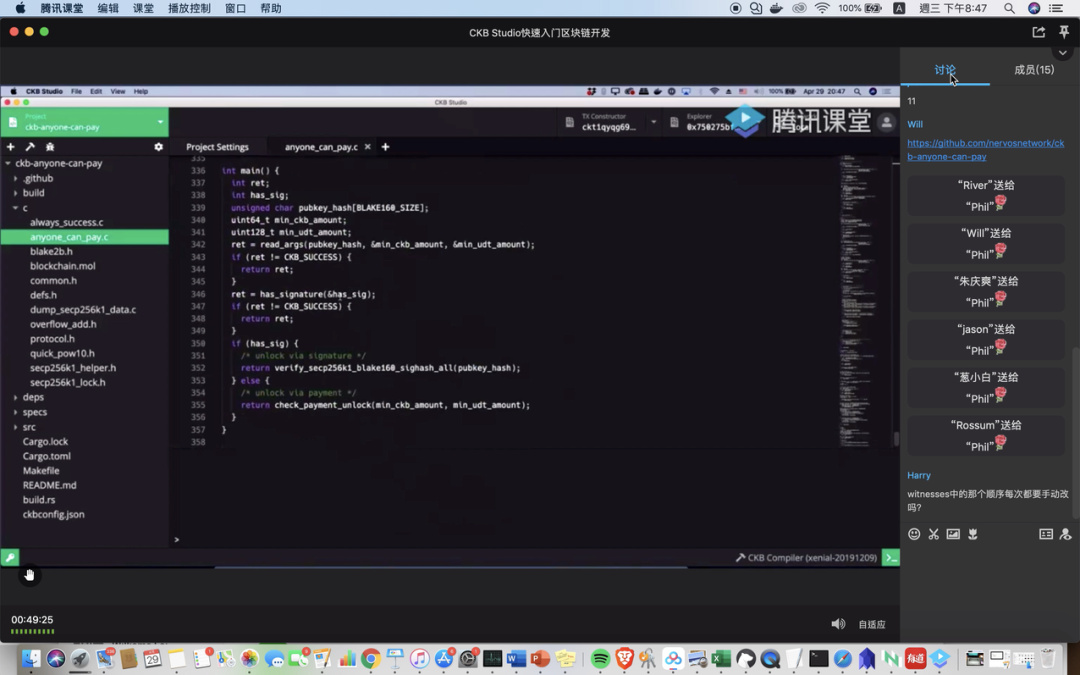Open always_success.c file
Viewport: 1080px width, 675px height.
(66, 222)
